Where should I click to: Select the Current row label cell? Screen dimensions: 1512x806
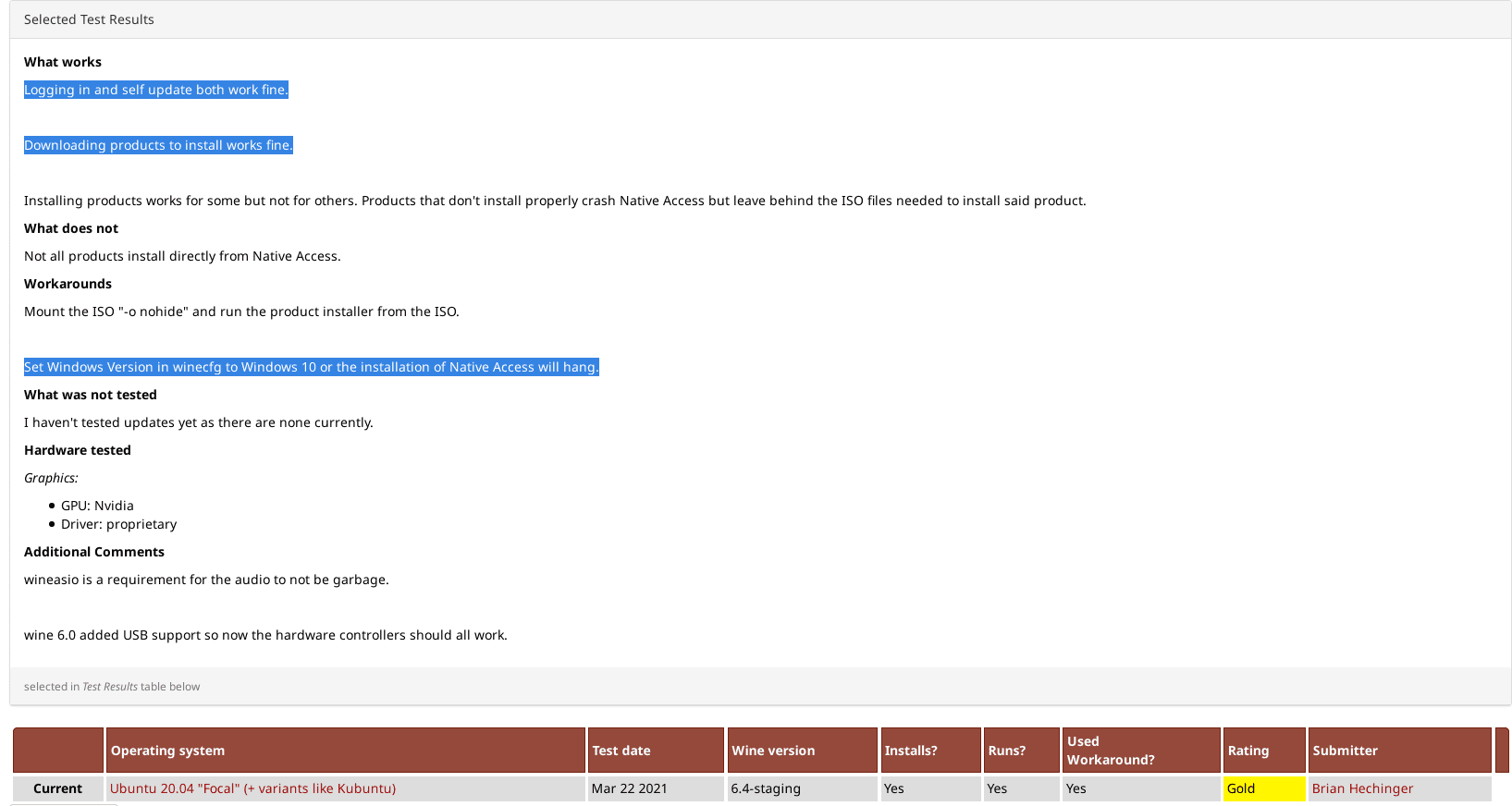(x=57, y=788)
